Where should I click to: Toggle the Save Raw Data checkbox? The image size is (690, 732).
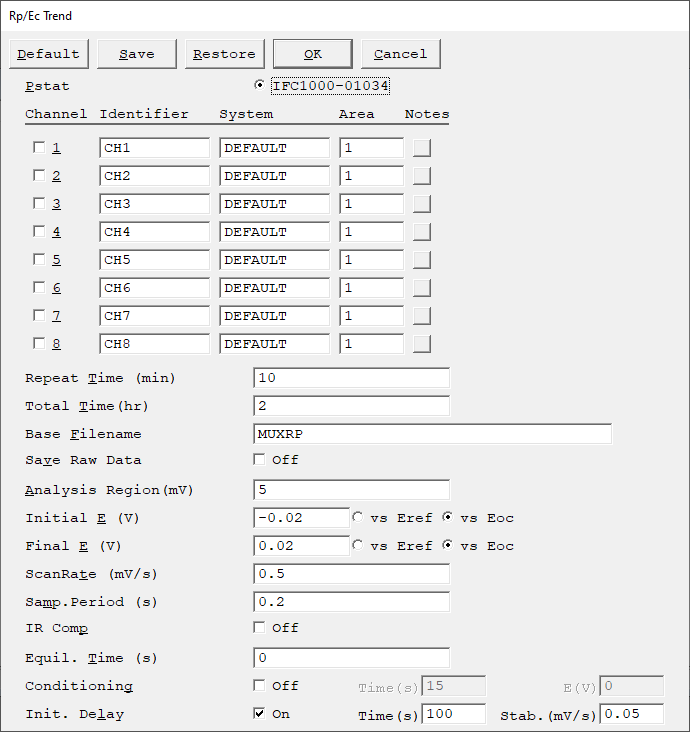click(x=259, y=459)
